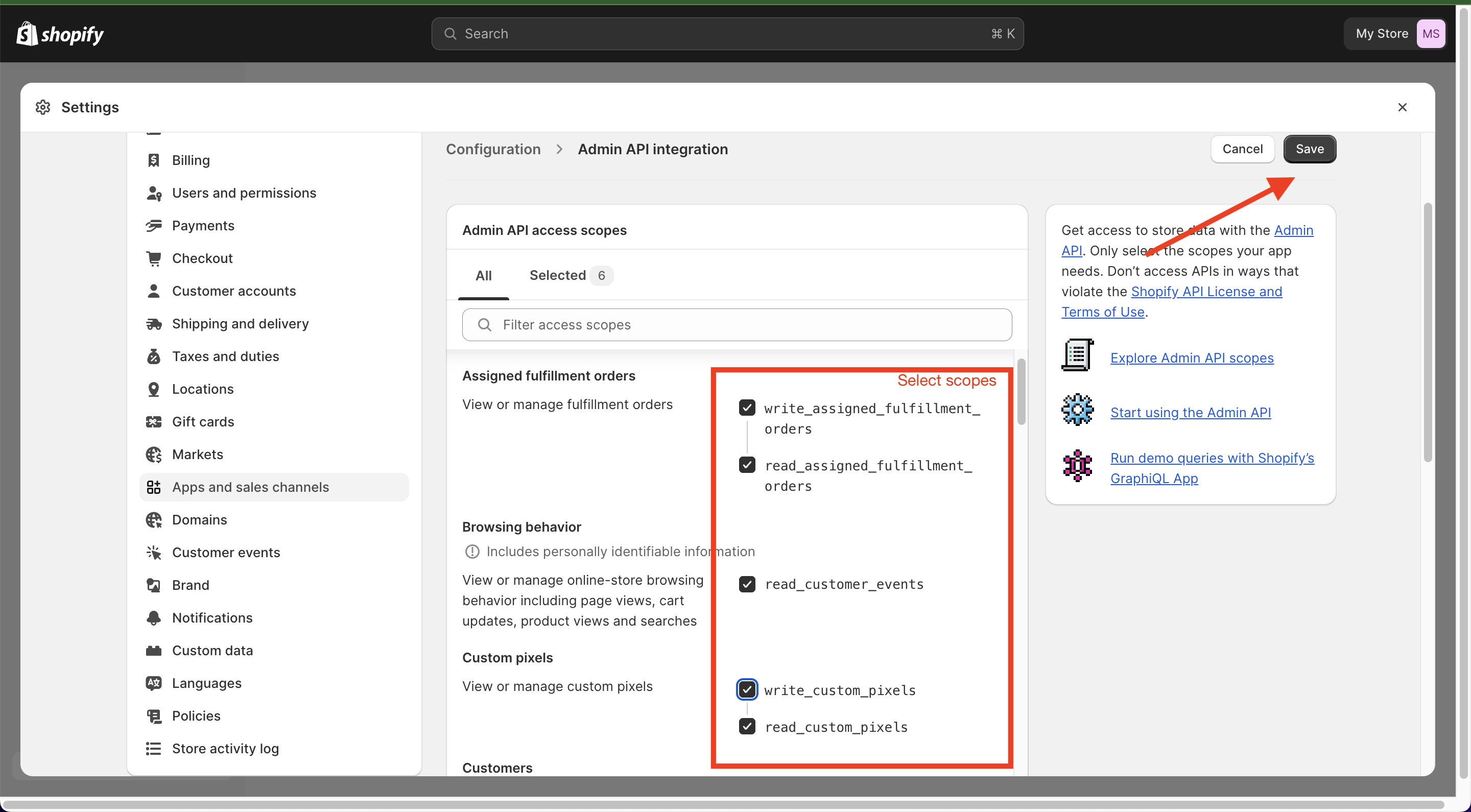
Task: Click the Notifications bell icon
Action: coord(154,618)
